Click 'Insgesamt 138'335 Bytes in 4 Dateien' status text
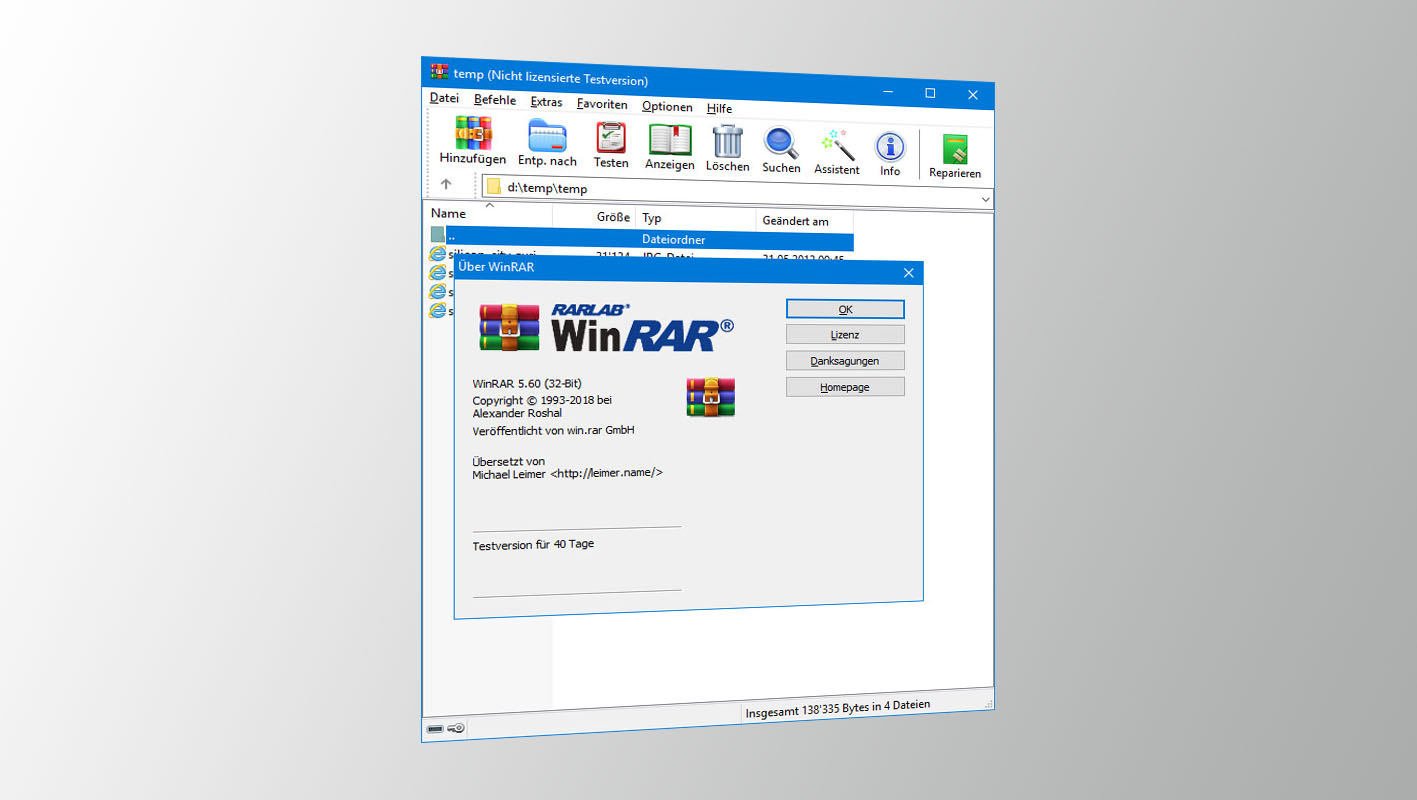Image resolution: width=1417 pixels, height=800 pixels. 838,711
